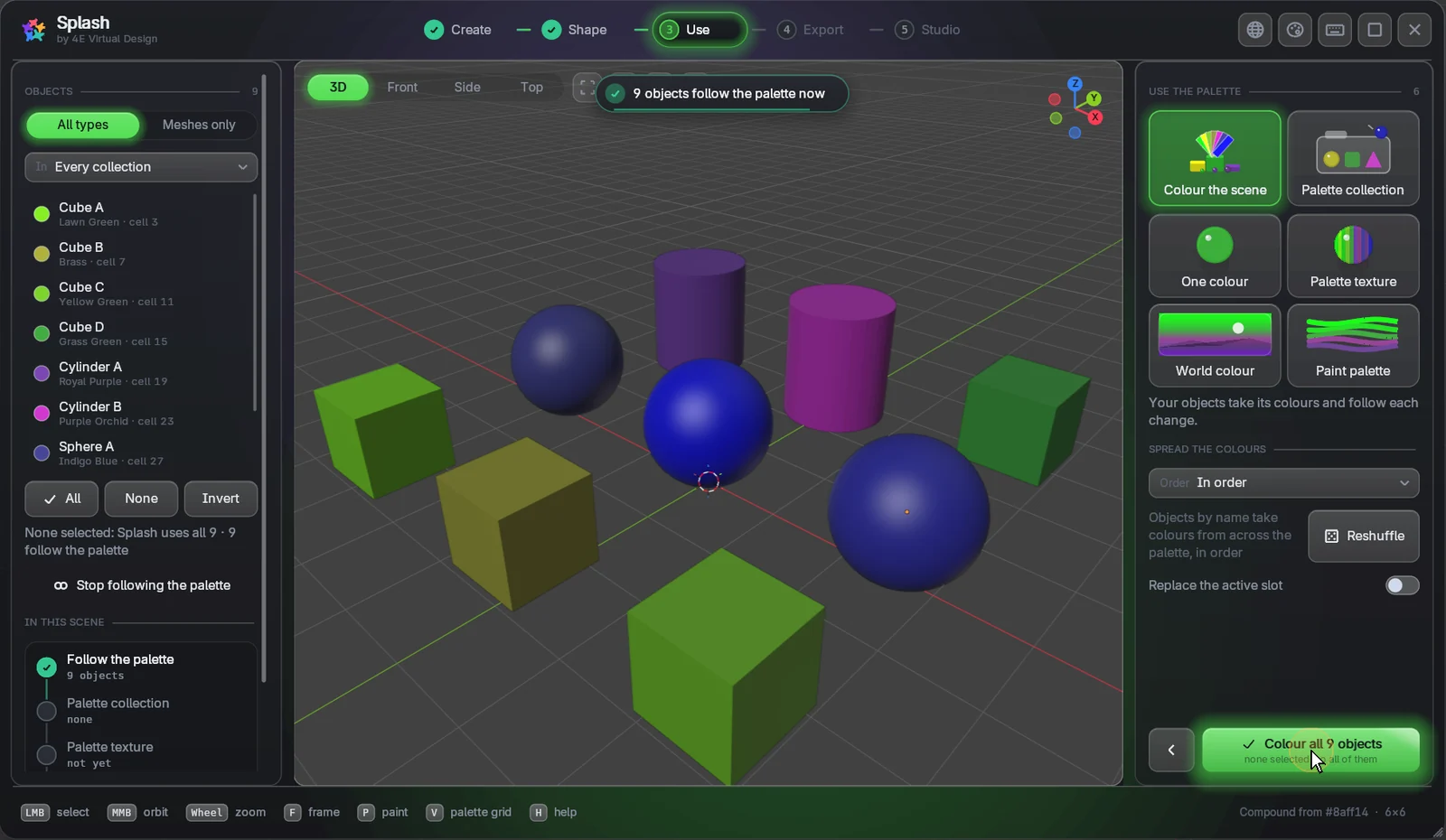
Task: Click Colour all 9 objects button
Action: [1310, 750]
